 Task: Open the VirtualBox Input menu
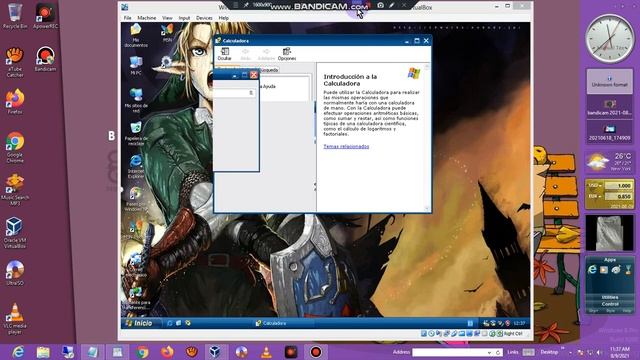click(x=184, y=18)
